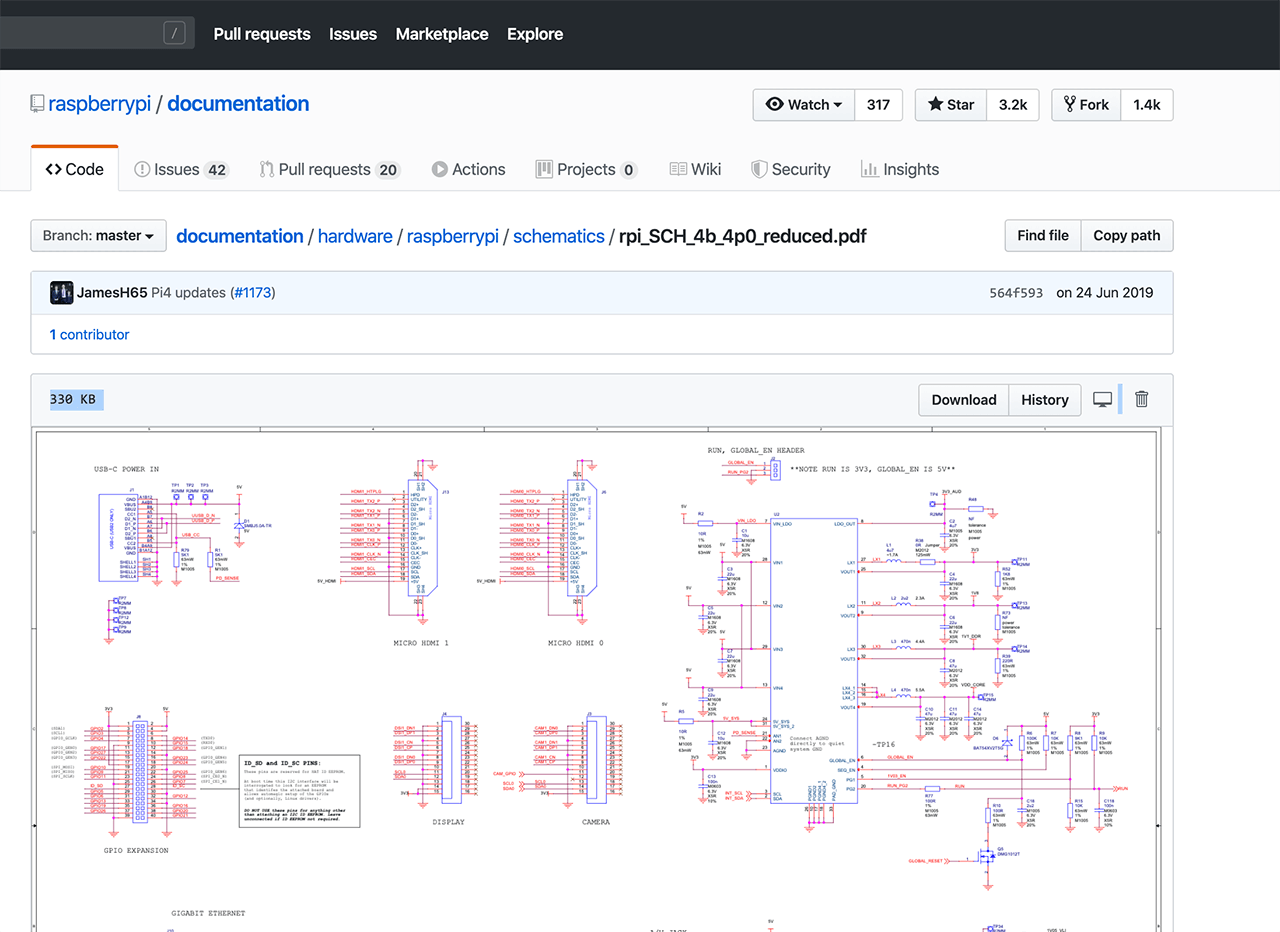The height and width of the screenshot is (932, 1280).
Task: Go to schematics folder in breadcrumb
Action: (559, 236)
